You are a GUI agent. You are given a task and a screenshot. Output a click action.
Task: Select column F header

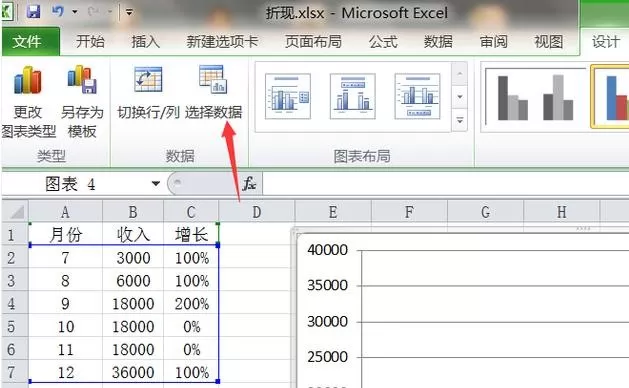click(x=409, y=211)
